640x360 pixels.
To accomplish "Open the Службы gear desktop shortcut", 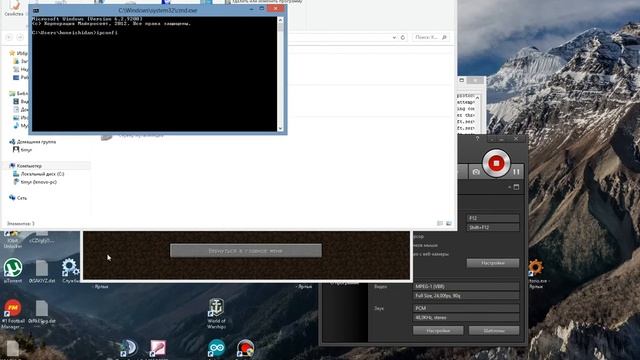I will [70, 271].
